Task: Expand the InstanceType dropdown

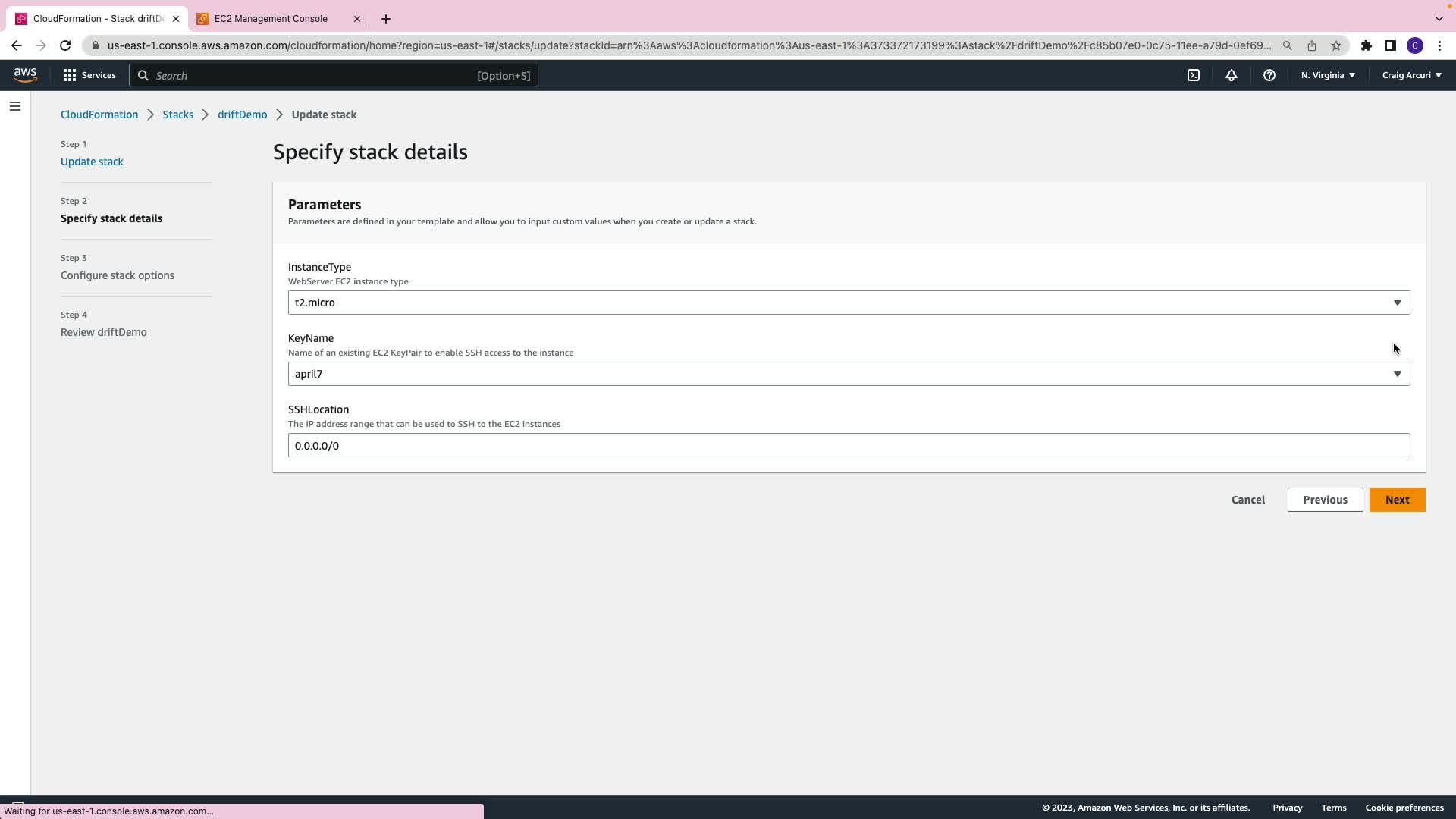Action: (848, 303)
